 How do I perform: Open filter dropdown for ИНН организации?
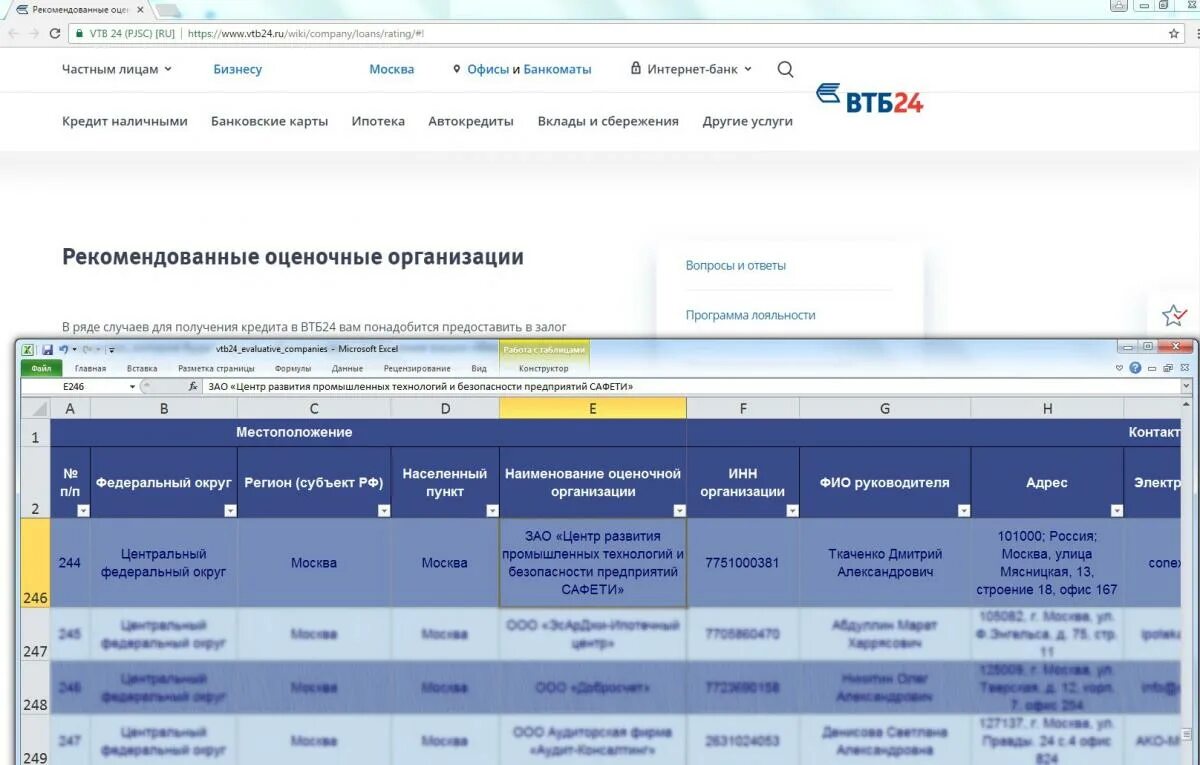pos(792,510)
